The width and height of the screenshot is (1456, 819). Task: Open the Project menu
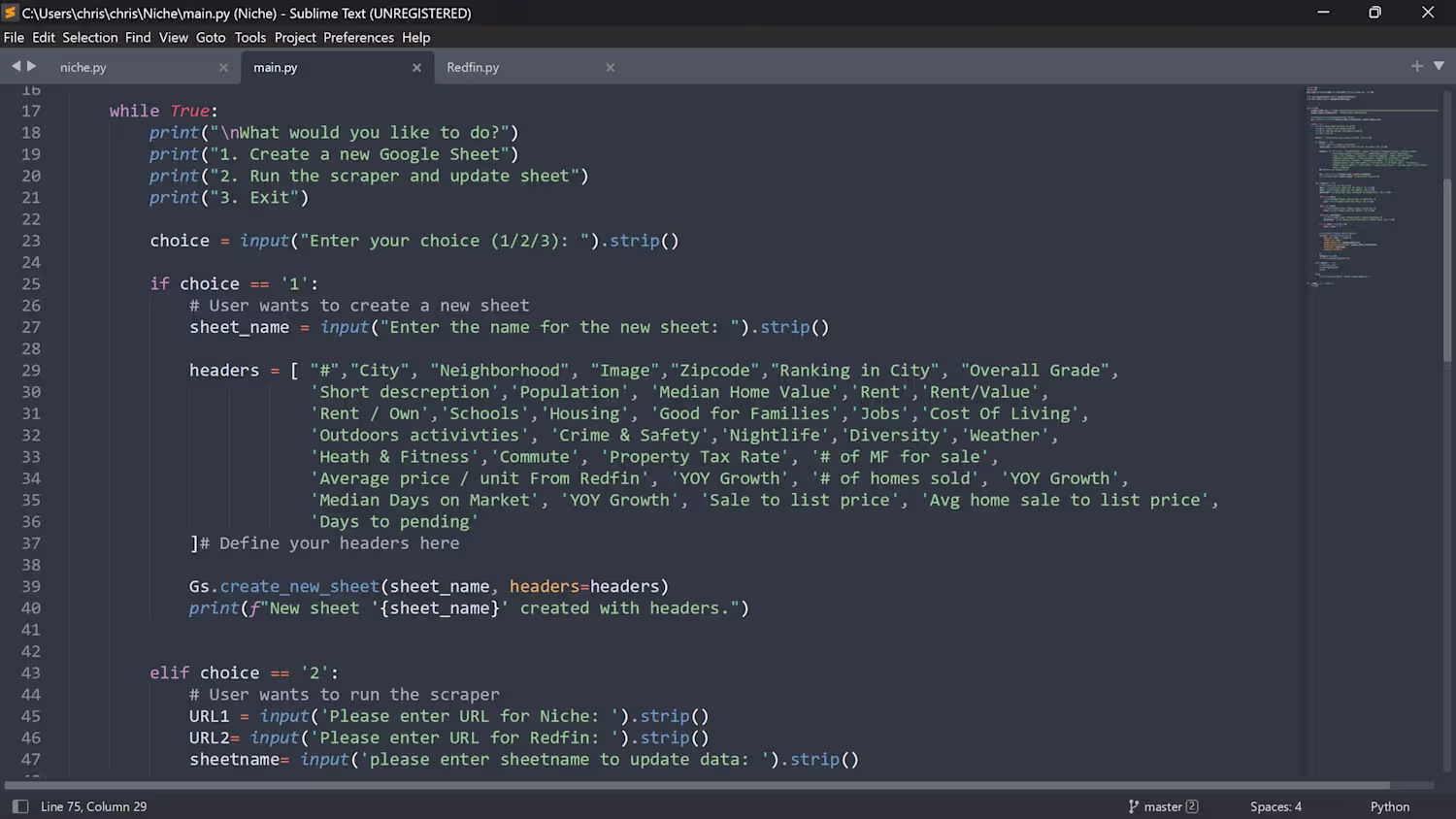point(295,37)
